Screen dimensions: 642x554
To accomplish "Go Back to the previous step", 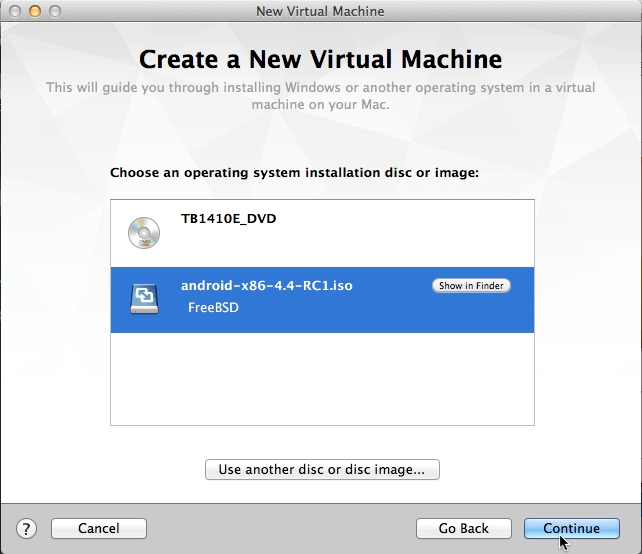I will (x=463, y=528).
